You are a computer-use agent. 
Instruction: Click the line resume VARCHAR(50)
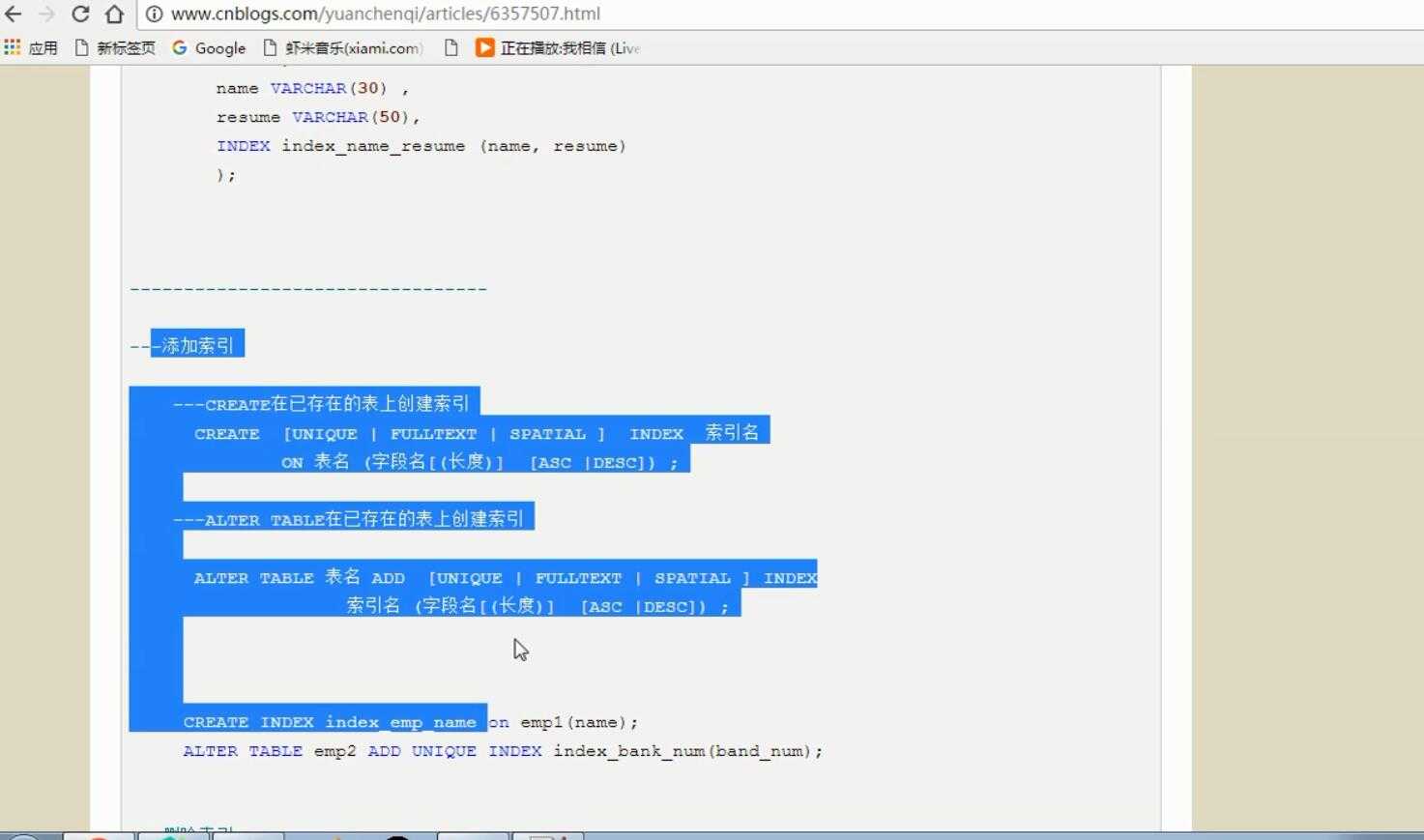point(318,117)
